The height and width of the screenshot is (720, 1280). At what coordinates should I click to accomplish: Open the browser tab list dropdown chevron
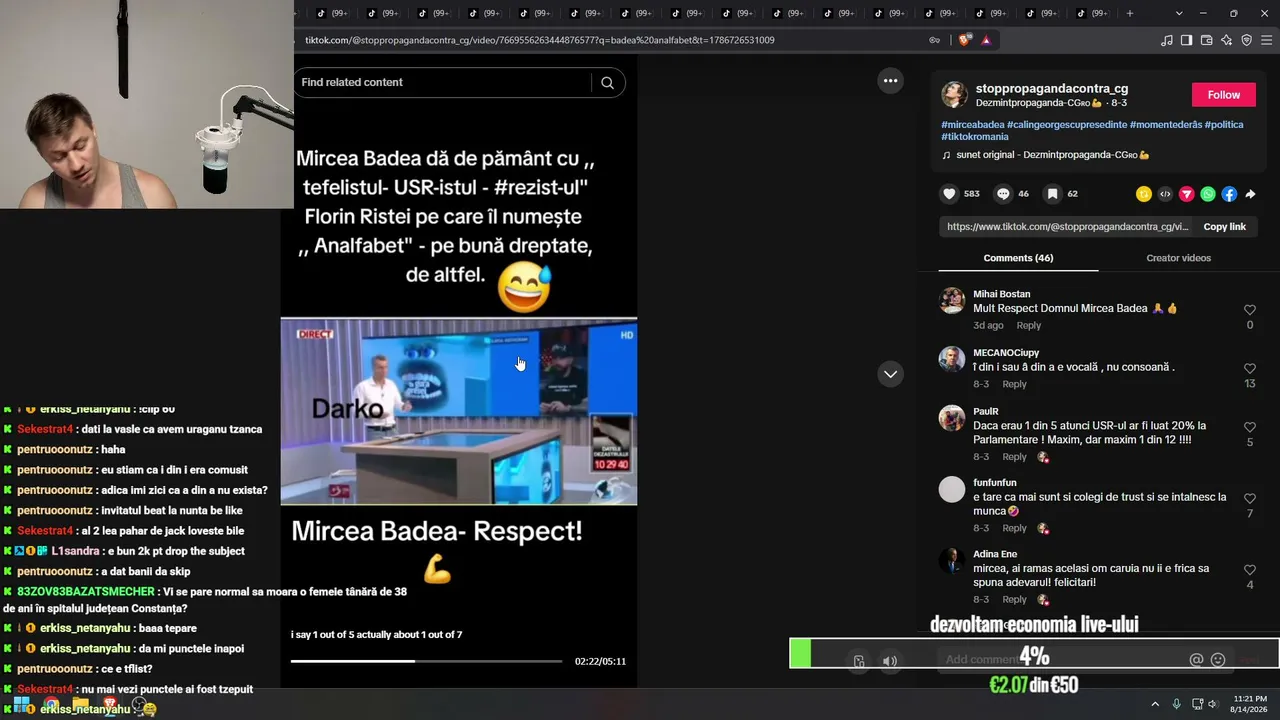pyautogui.click(x=1179, y=13)
